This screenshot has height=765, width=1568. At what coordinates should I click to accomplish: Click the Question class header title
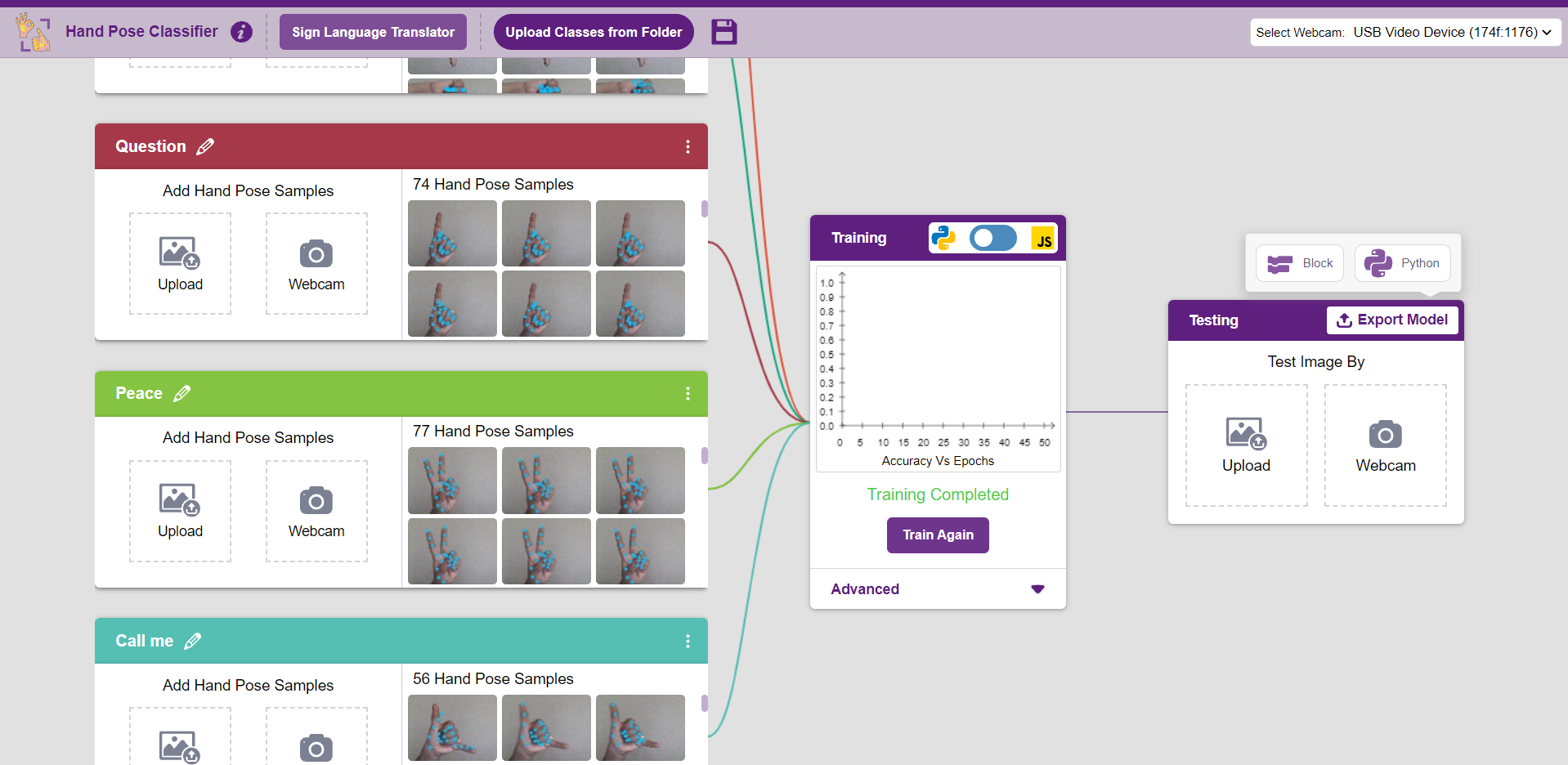coord(150,146)
